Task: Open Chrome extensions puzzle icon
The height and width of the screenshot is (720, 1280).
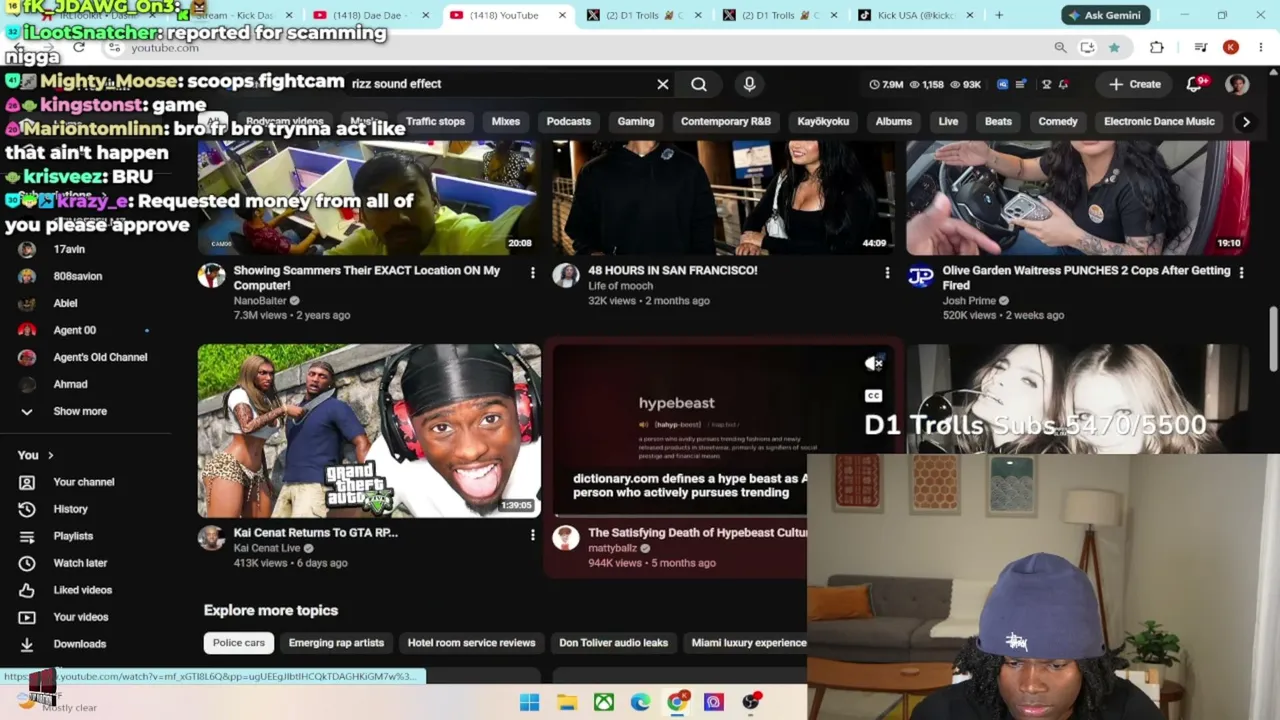Action: coord(1157,47)
